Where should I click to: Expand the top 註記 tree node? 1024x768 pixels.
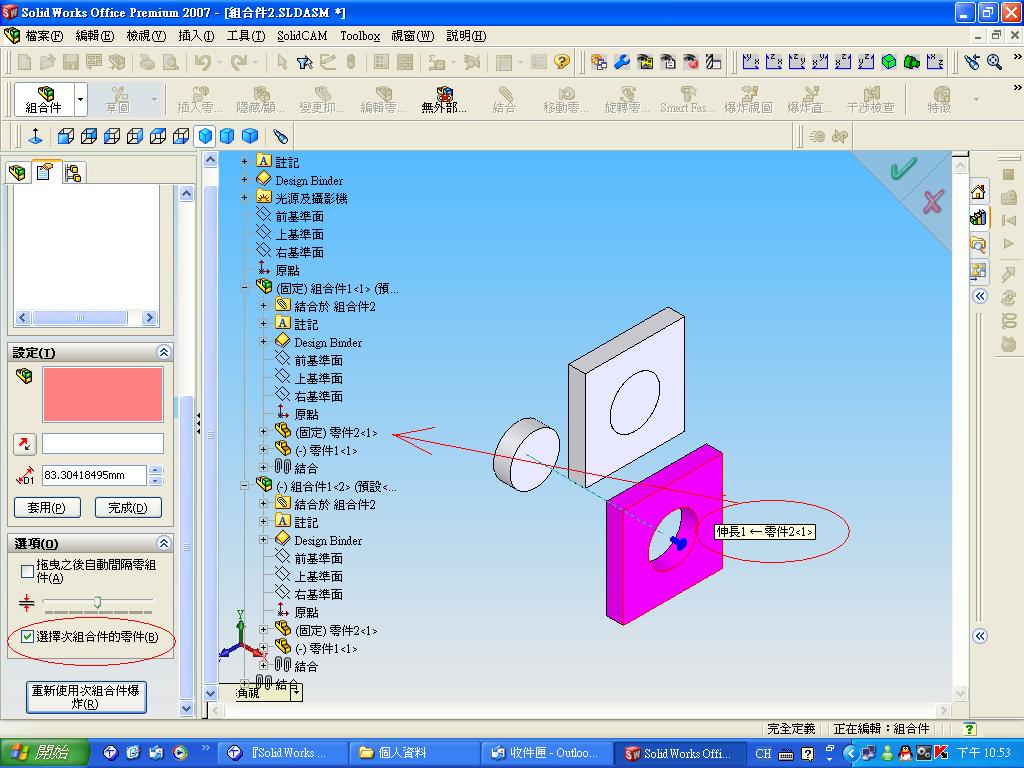[244, 161]
